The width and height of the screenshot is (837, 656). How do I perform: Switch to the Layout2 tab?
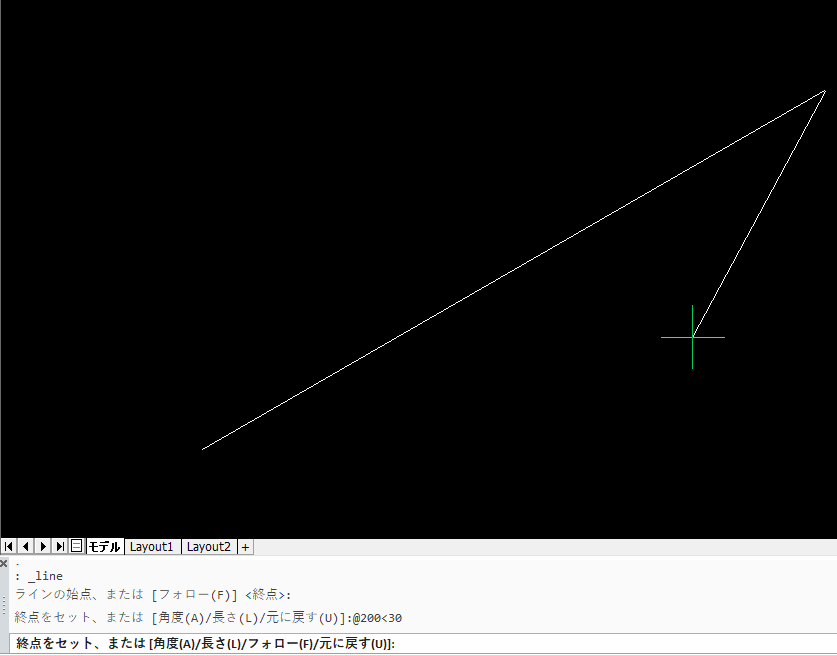(209, 547)
